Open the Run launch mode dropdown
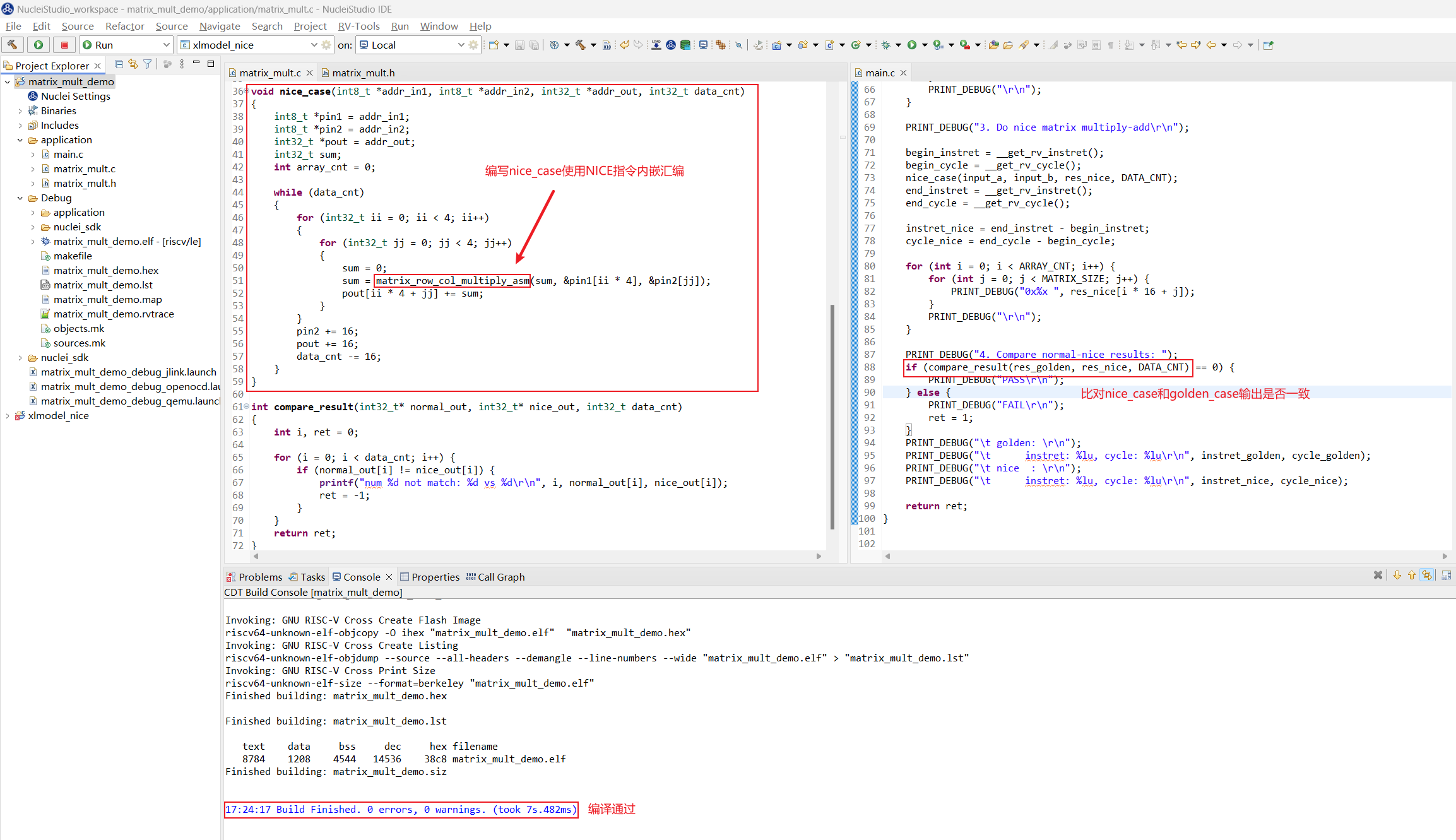Viewport: 1456px width, 840px height. tap(166, 45)
